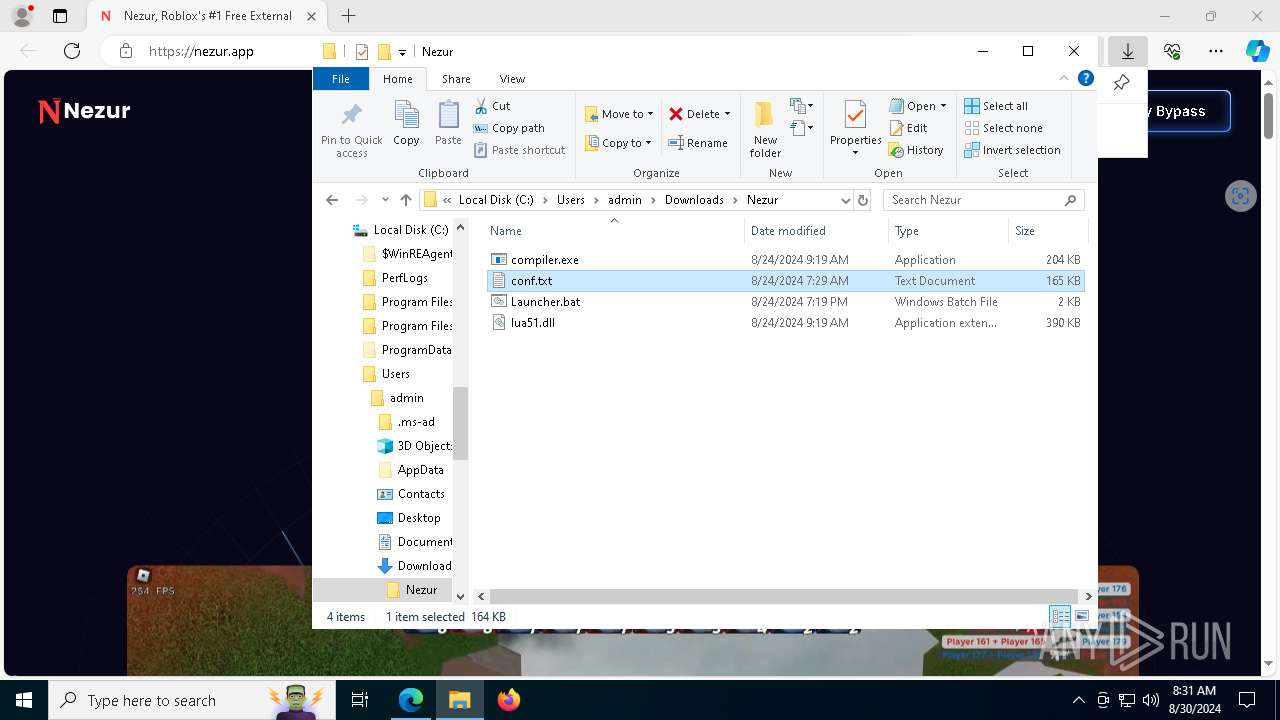Click Select none in ribbon
This screenshot has width=1280, height=720.
click(x=1003, y=128)
